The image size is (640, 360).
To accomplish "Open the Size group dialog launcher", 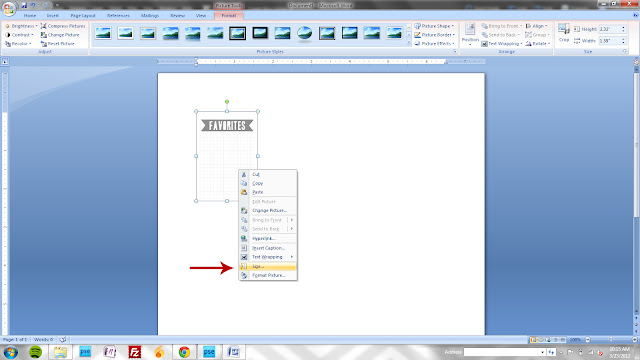I will point(624,52).
